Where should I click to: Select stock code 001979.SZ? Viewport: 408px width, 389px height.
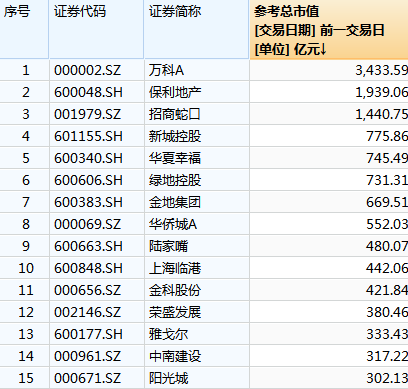point(87,114)
